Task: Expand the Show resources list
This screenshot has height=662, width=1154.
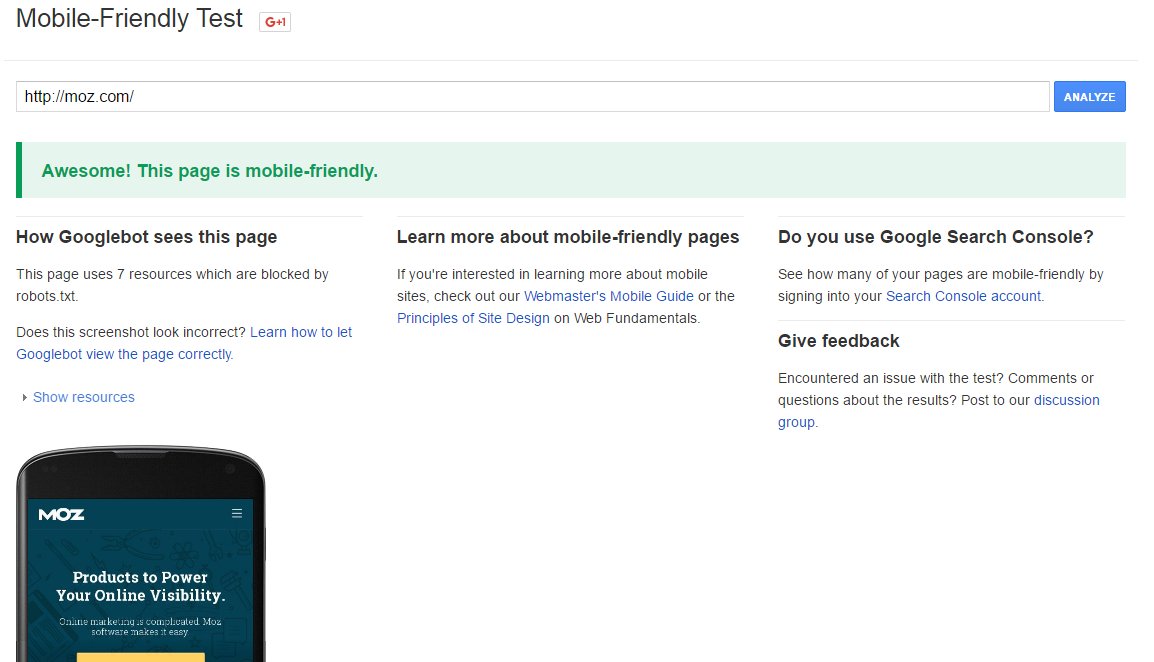Action: pos(84,397)
